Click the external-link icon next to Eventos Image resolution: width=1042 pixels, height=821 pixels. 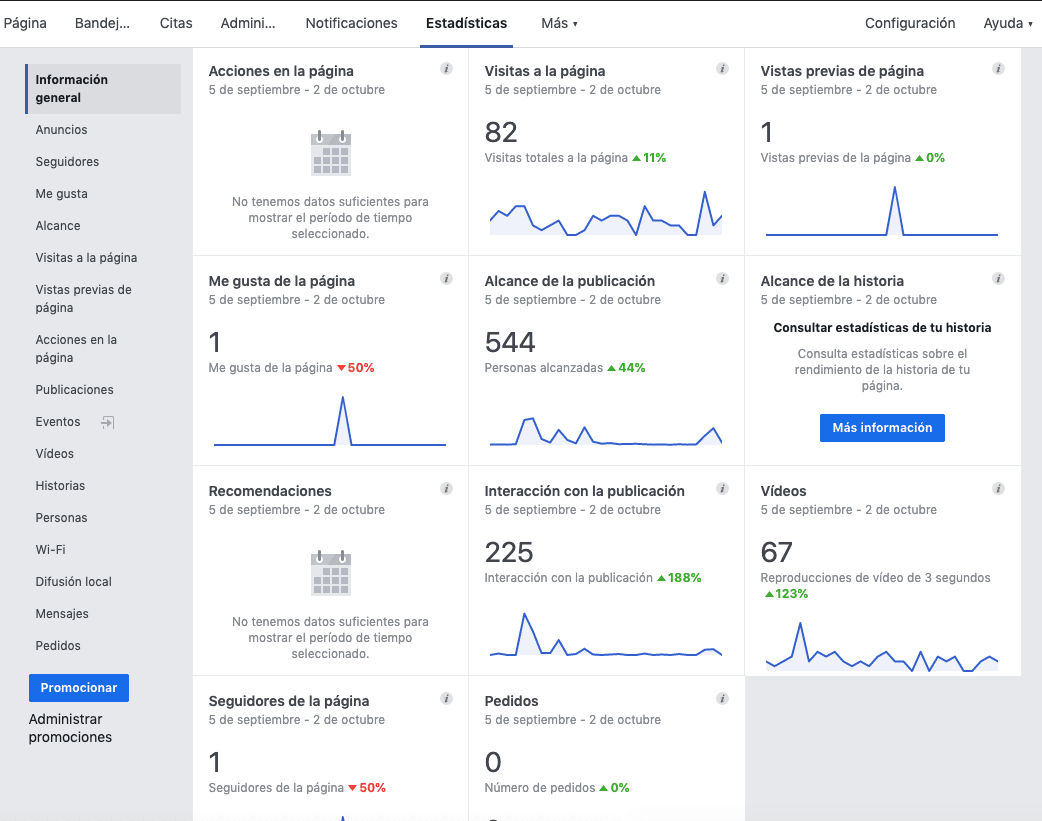coord(107,422)
